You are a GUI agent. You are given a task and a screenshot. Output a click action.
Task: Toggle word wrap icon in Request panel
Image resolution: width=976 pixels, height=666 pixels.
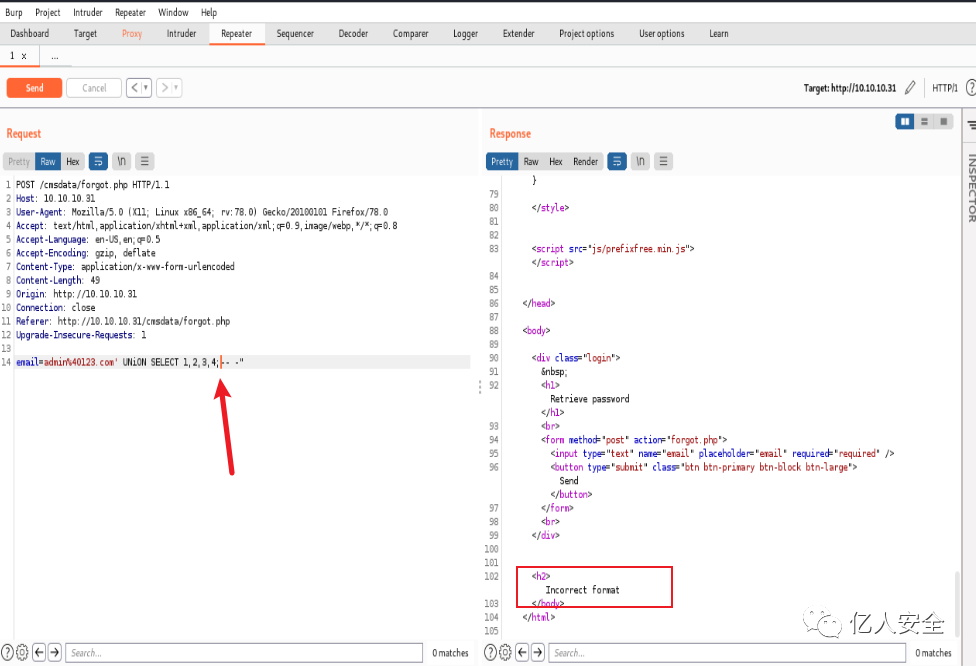click(98, 161)
